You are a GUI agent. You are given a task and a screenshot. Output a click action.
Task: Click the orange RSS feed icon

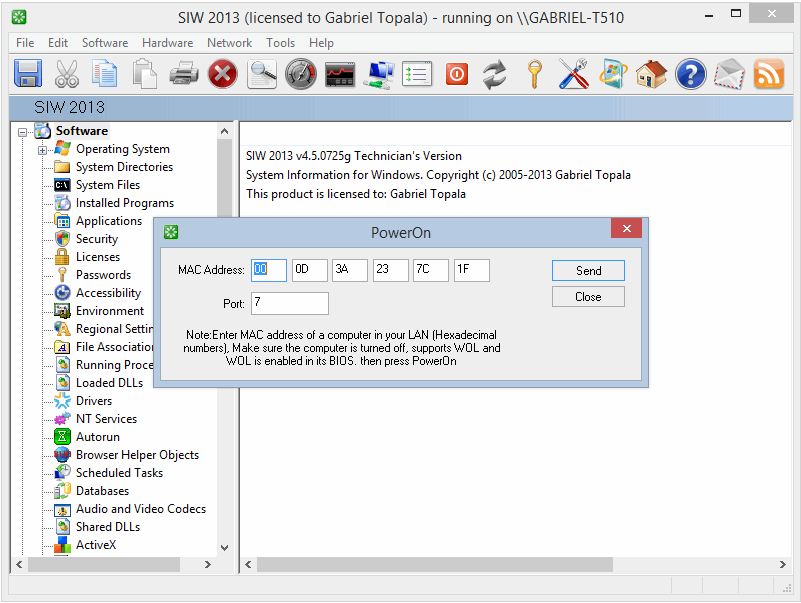[769, 74]
